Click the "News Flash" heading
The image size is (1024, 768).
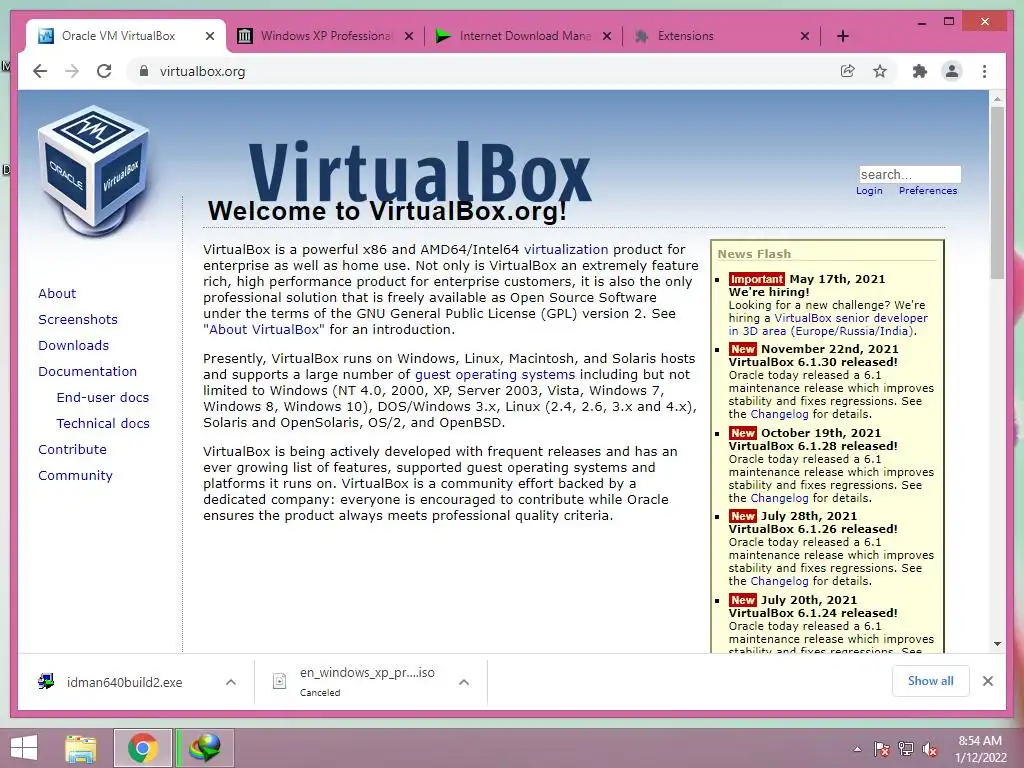click(x=754, y=254)
